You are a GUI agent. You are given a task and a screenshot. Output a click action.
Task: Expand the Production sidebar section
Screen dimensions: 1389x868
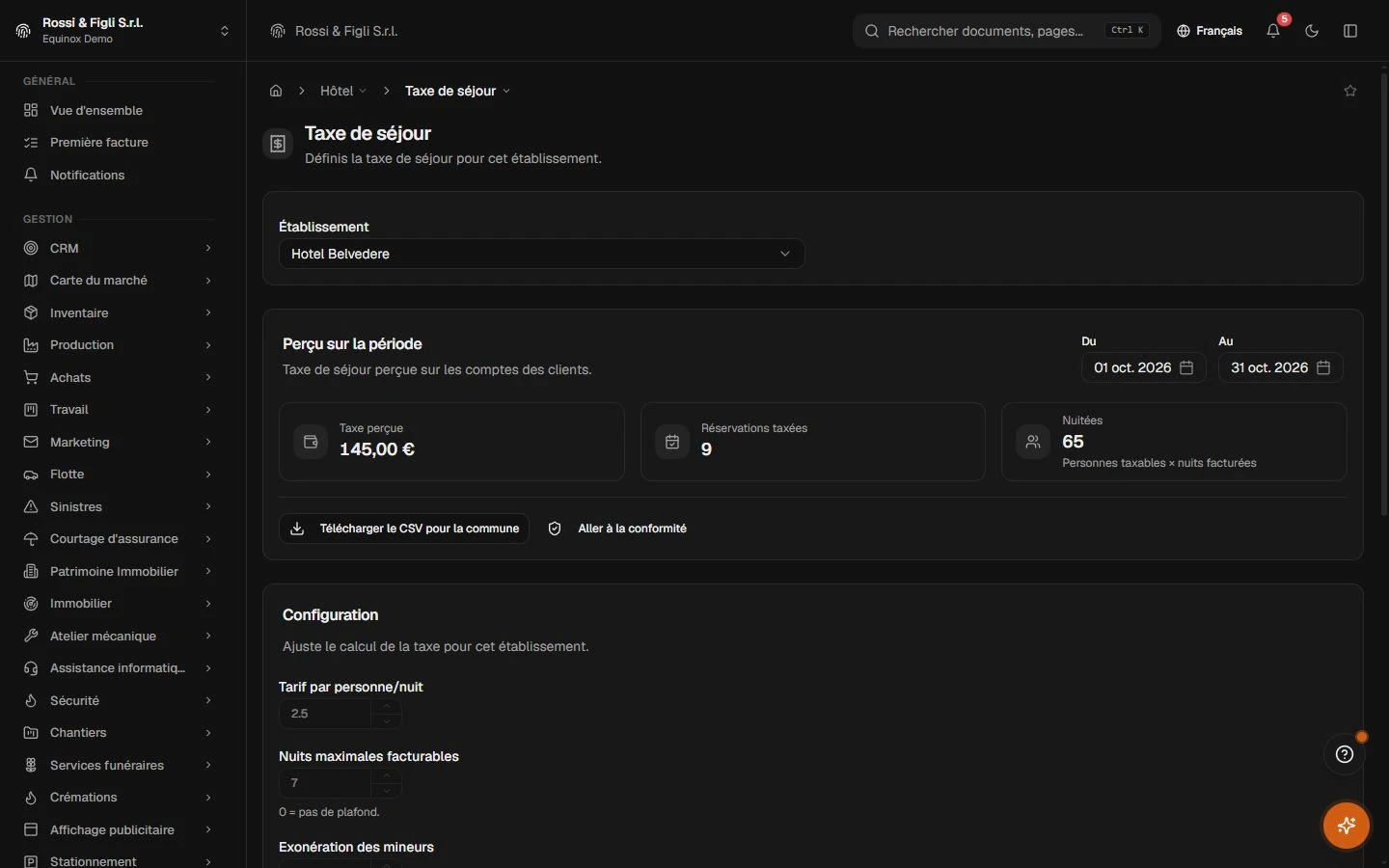(118, 345)
